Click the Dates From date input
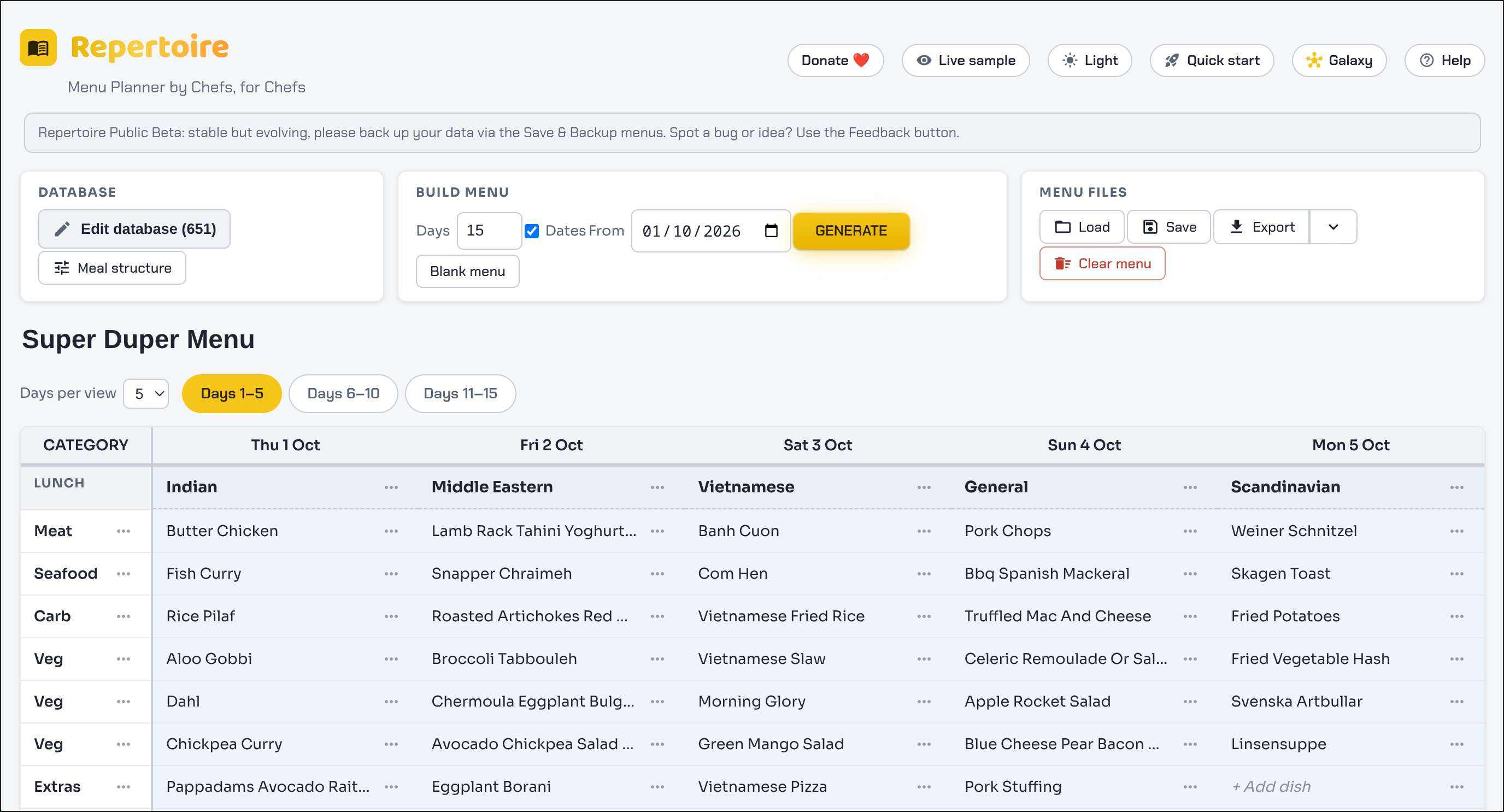 (710, 231)
